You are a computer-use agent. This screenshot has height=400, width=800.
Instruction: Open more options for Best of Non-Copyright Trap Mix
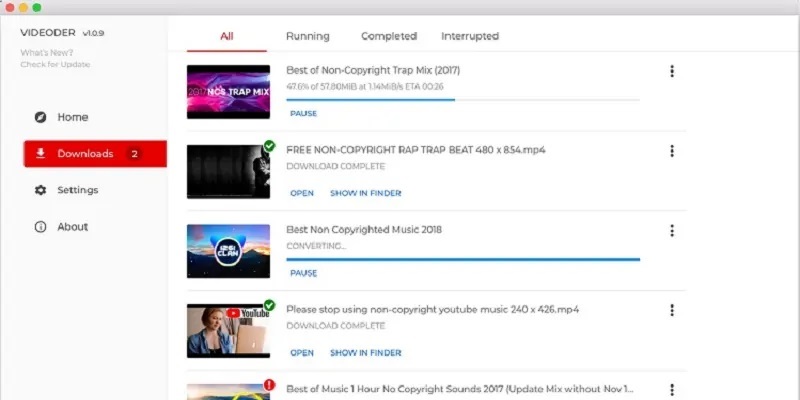pos(672,71)
